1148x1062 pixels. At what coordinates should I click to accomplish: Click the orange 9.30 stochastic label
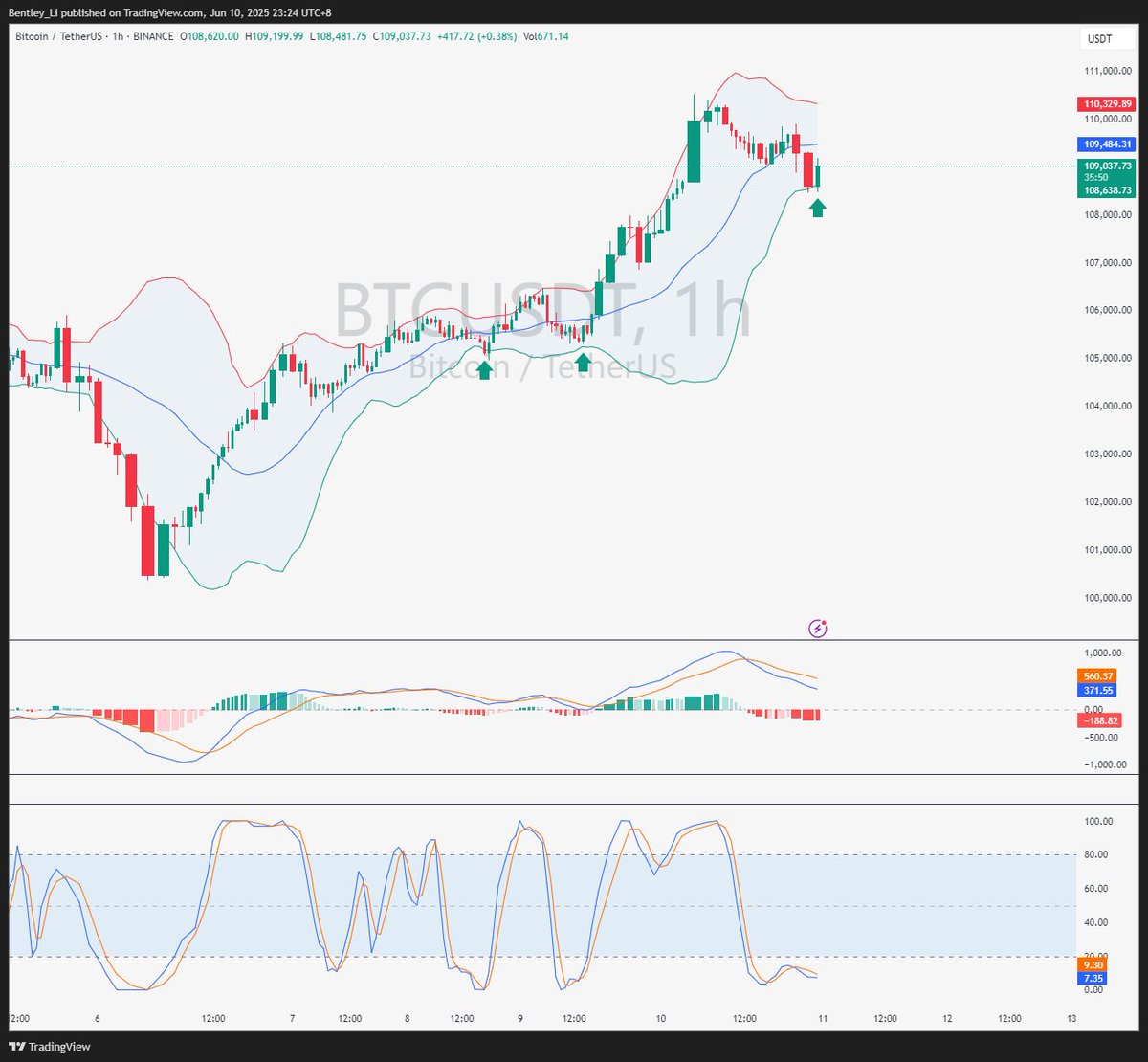click(x=1093, y=965)
